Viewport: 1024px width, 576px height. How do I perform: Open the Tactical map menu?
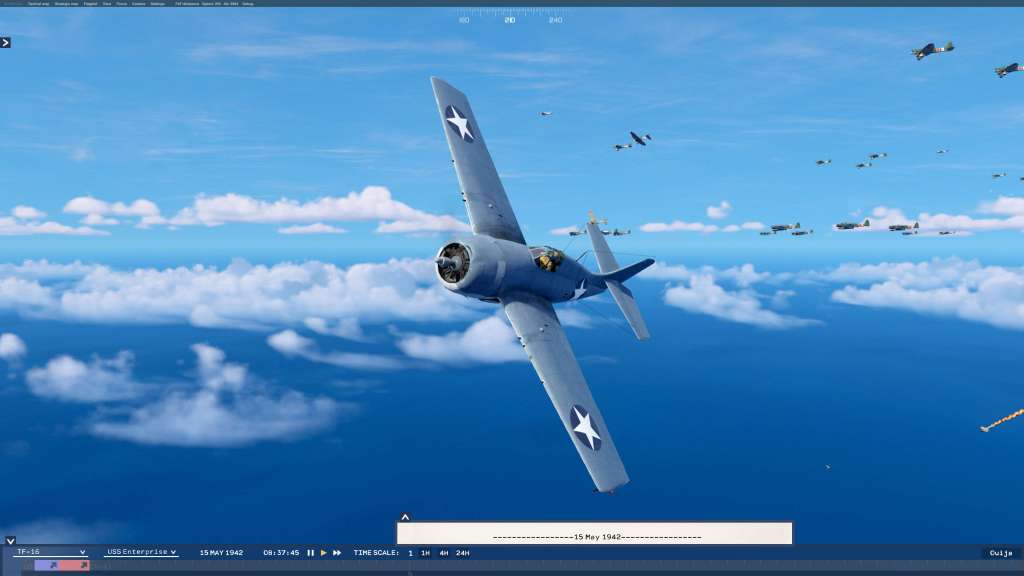pyautogui.click(x=38, y=4)
